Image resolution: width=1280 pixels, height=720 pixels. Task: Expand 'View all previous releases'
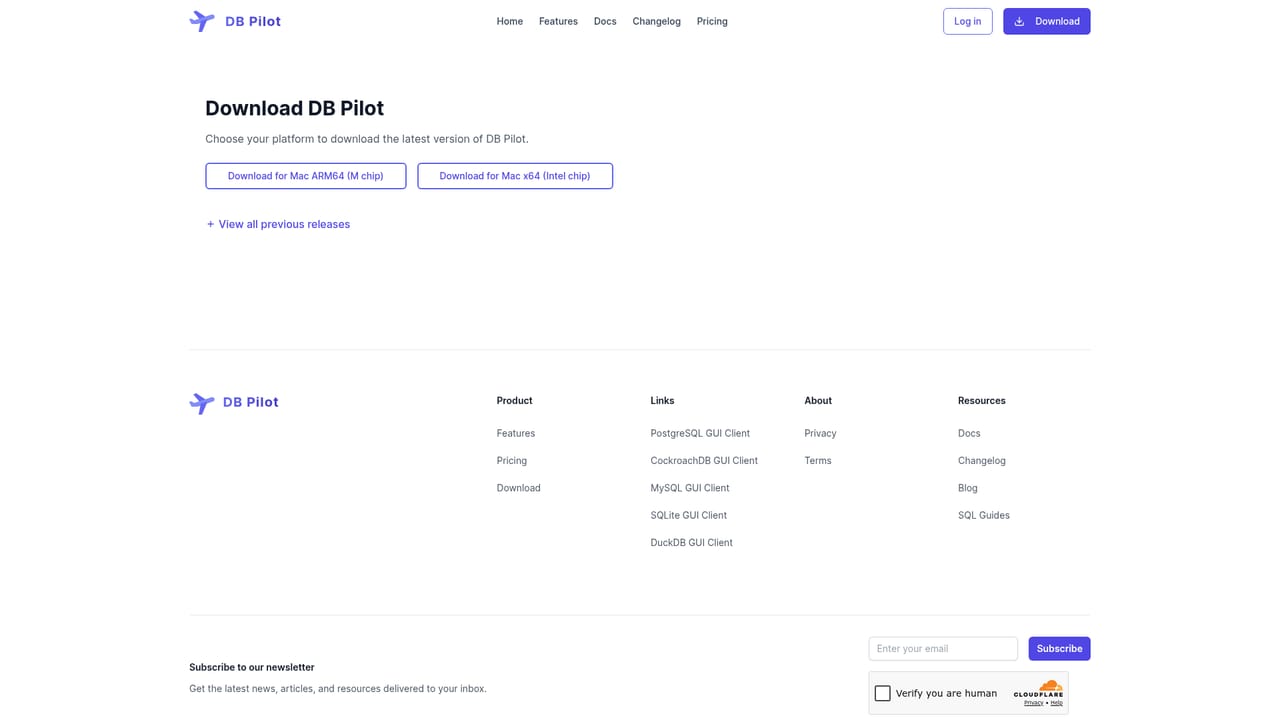(x=278, y=224)
